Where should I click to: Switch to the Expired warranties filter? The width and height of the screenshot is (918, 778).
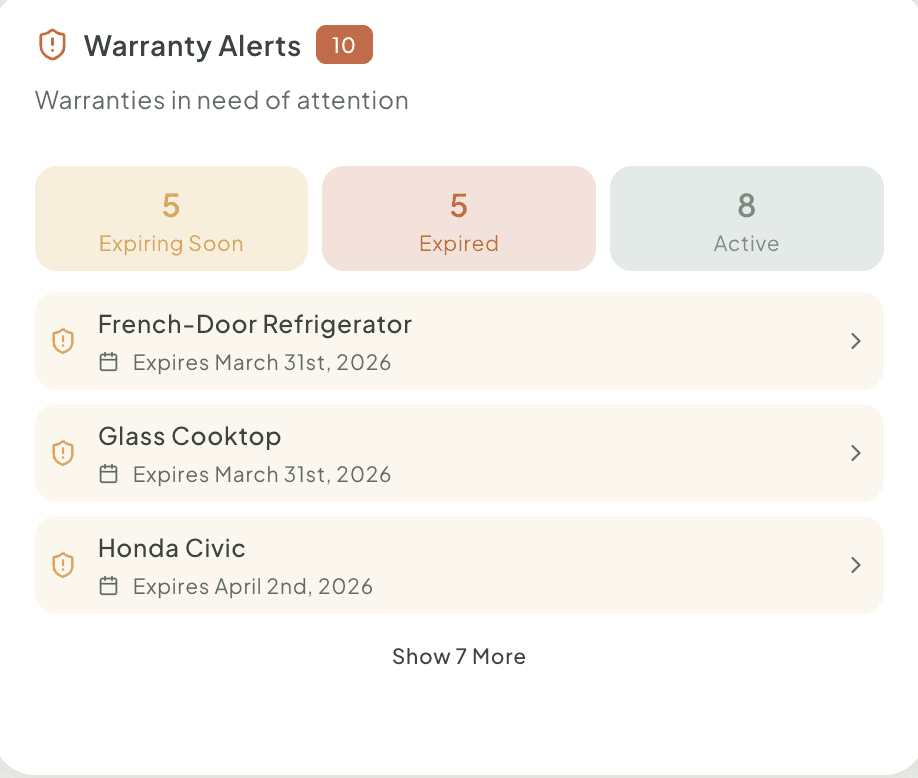click(x=458, y=218)
